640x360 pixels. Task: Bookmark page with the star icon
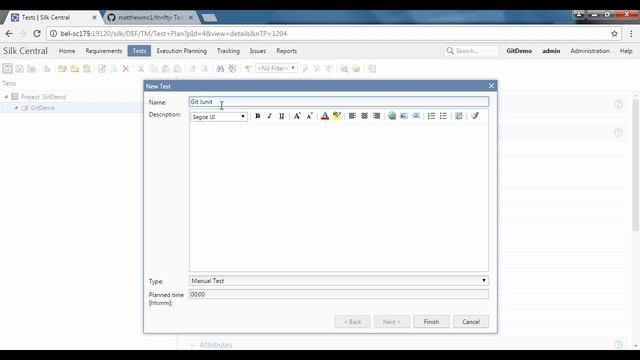[614, 34]
